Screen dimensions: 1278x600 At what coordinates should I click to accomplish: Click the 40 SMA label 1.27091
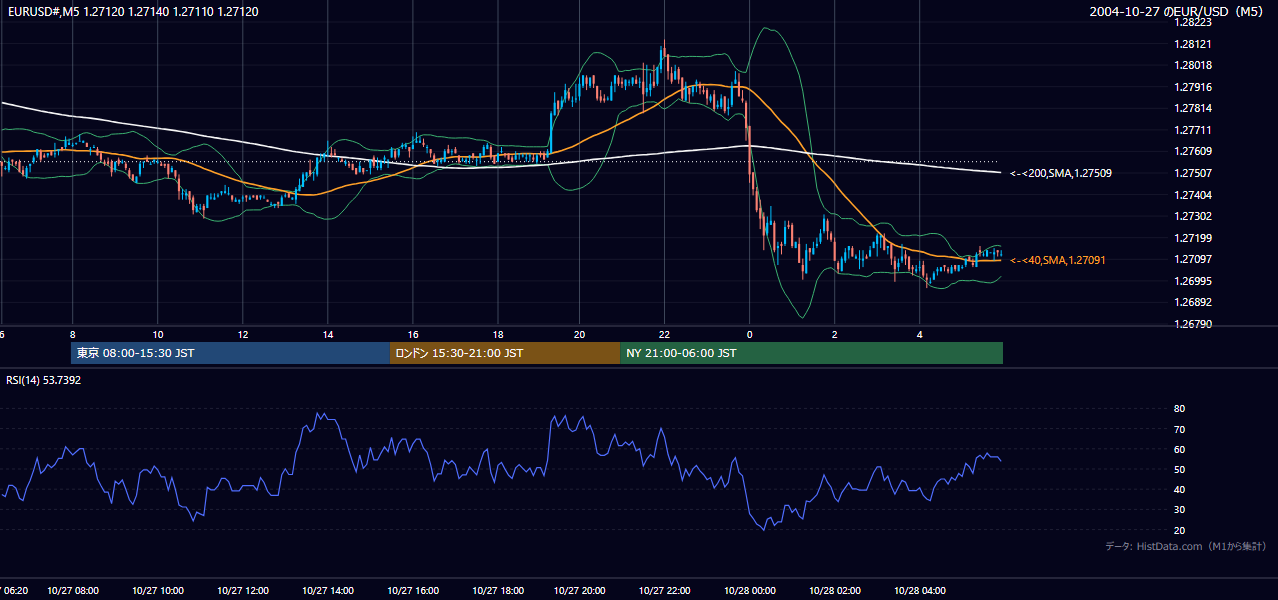(x=1058, y=260)
